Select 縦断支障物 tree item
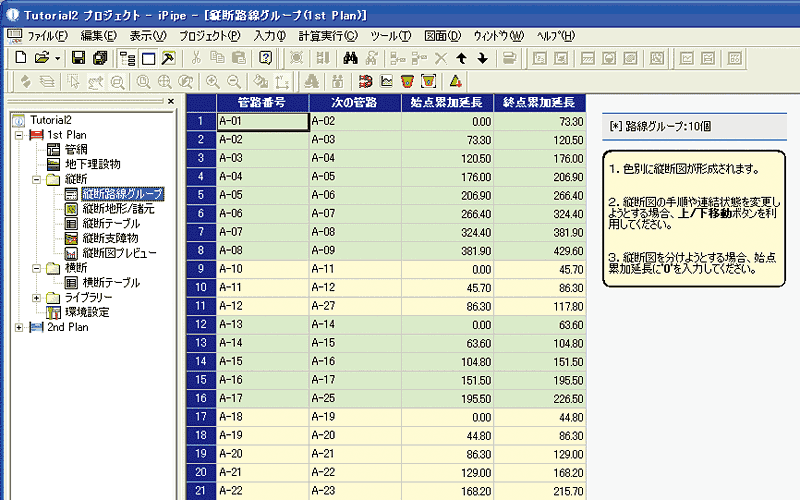Screen dimensions: 800x500 [110, 238]
